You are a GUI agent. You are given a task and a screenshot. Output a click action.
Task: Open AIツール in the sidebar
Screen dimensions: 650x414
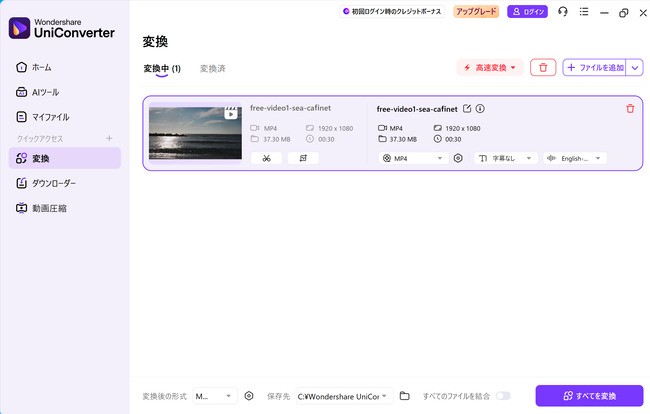click(64, 92)
